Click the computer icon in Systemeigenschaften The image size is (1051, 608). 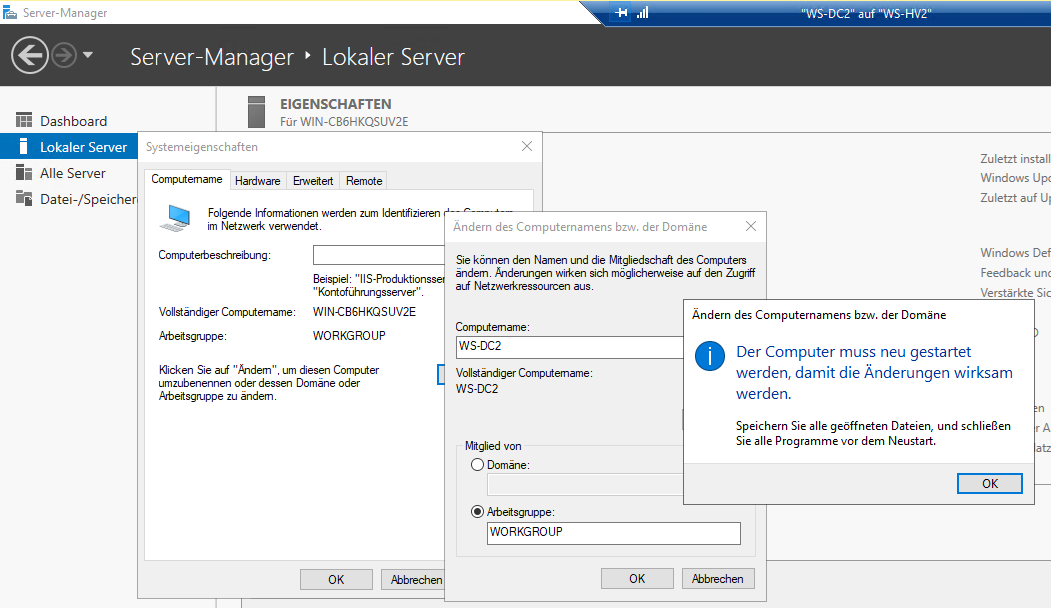176,219
